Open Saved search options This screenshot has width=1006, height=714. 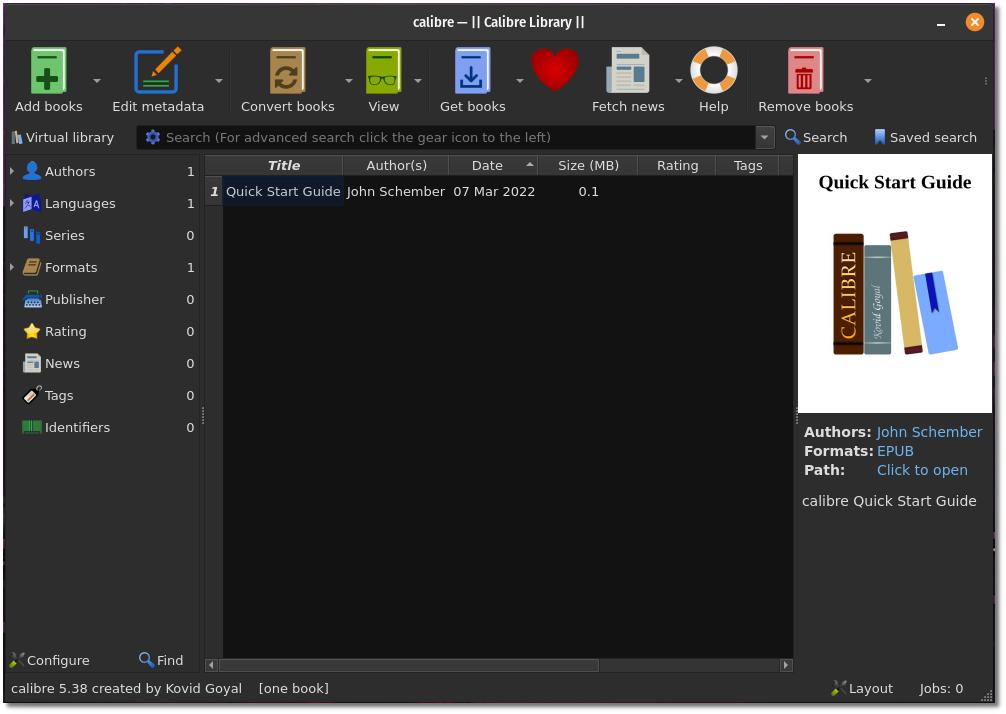click(x=924, y=137)
